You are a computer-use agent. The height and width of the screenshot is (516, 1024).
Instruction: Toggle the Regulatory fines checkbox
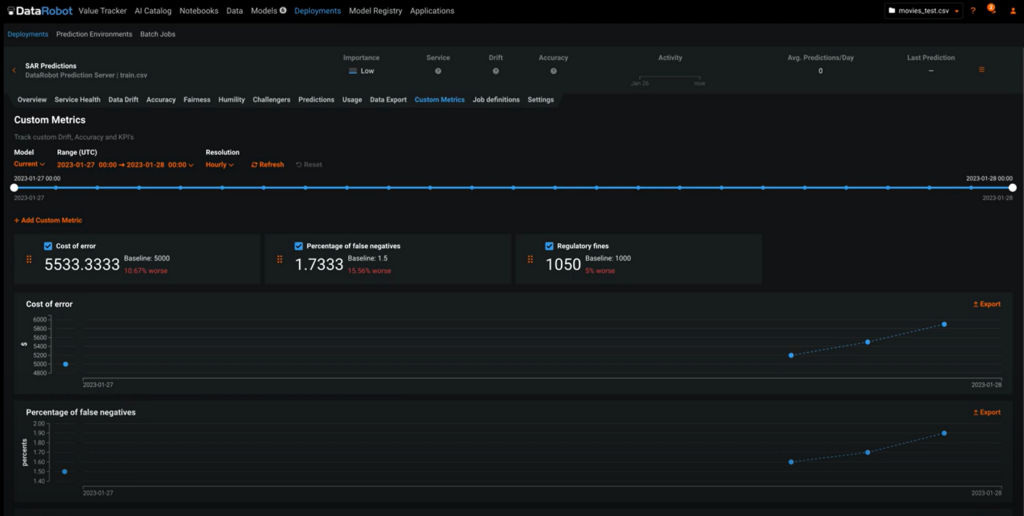tap(549, 246)
